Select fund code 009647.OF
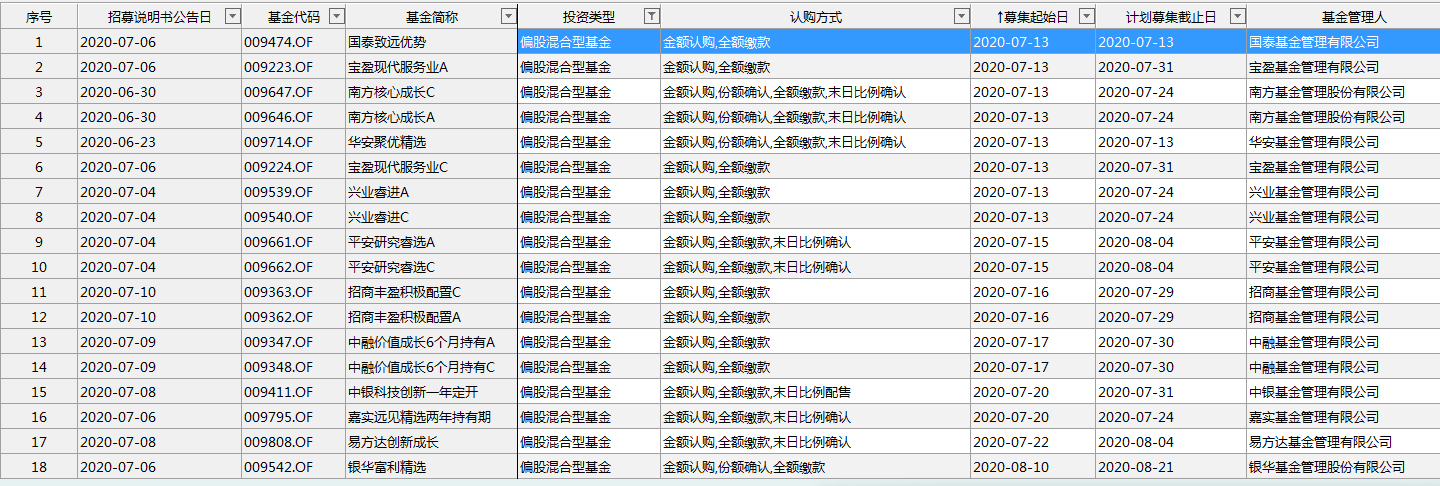 (279, 92)
